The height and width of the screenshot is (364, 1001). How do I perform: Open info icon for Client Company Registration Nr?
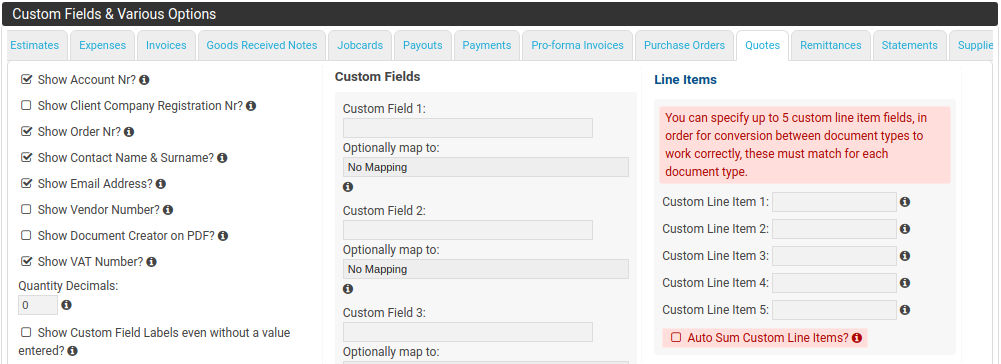[251, 106]
